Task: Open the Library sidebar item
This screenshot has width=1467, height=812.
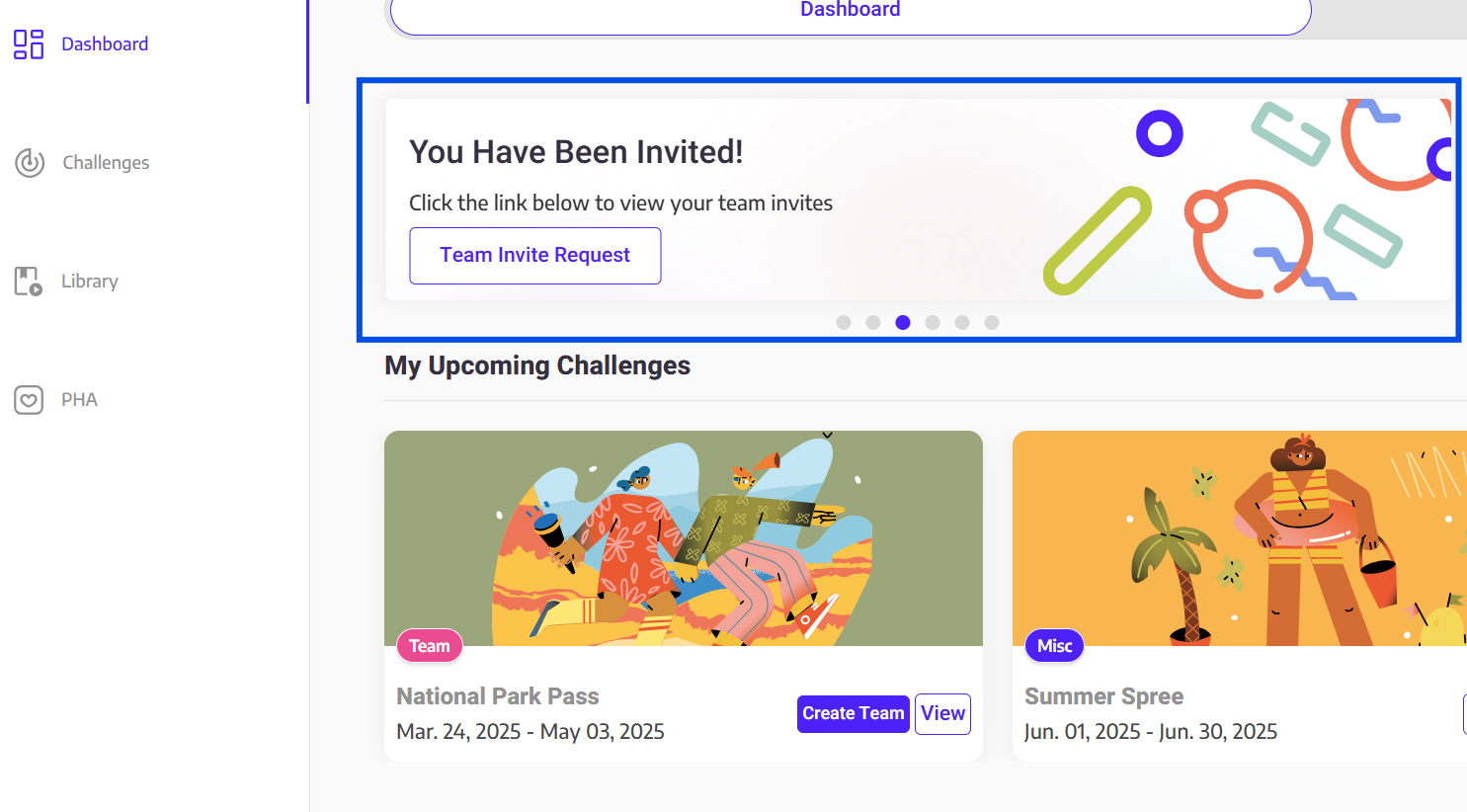Action: point(90,282)
